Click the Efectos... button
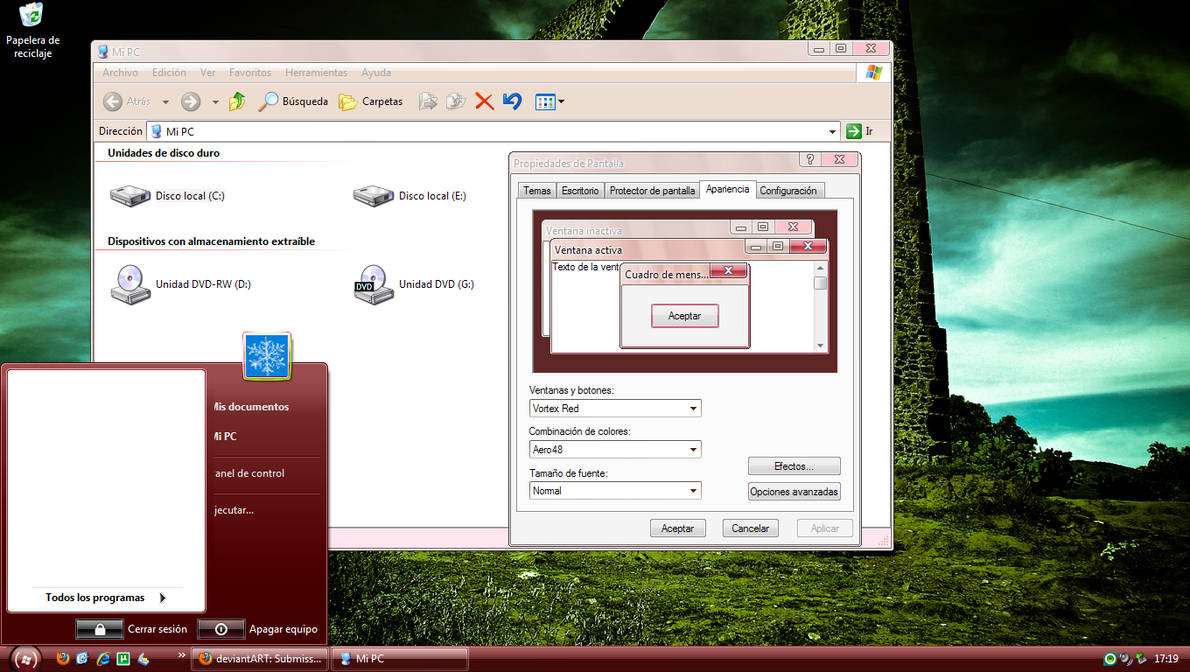This screenshot has width=1190, height=672. [794, 466]
